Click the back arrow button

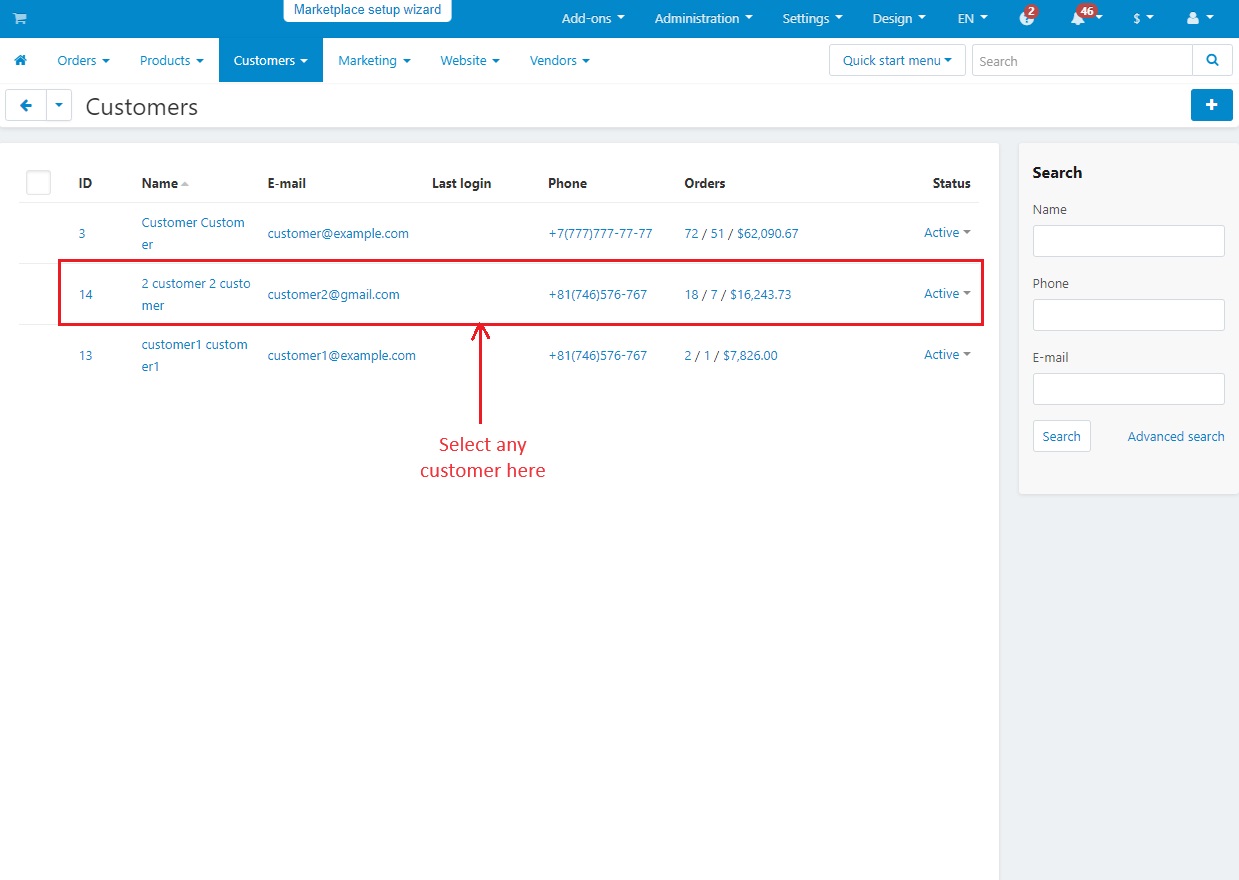(26, 106)
